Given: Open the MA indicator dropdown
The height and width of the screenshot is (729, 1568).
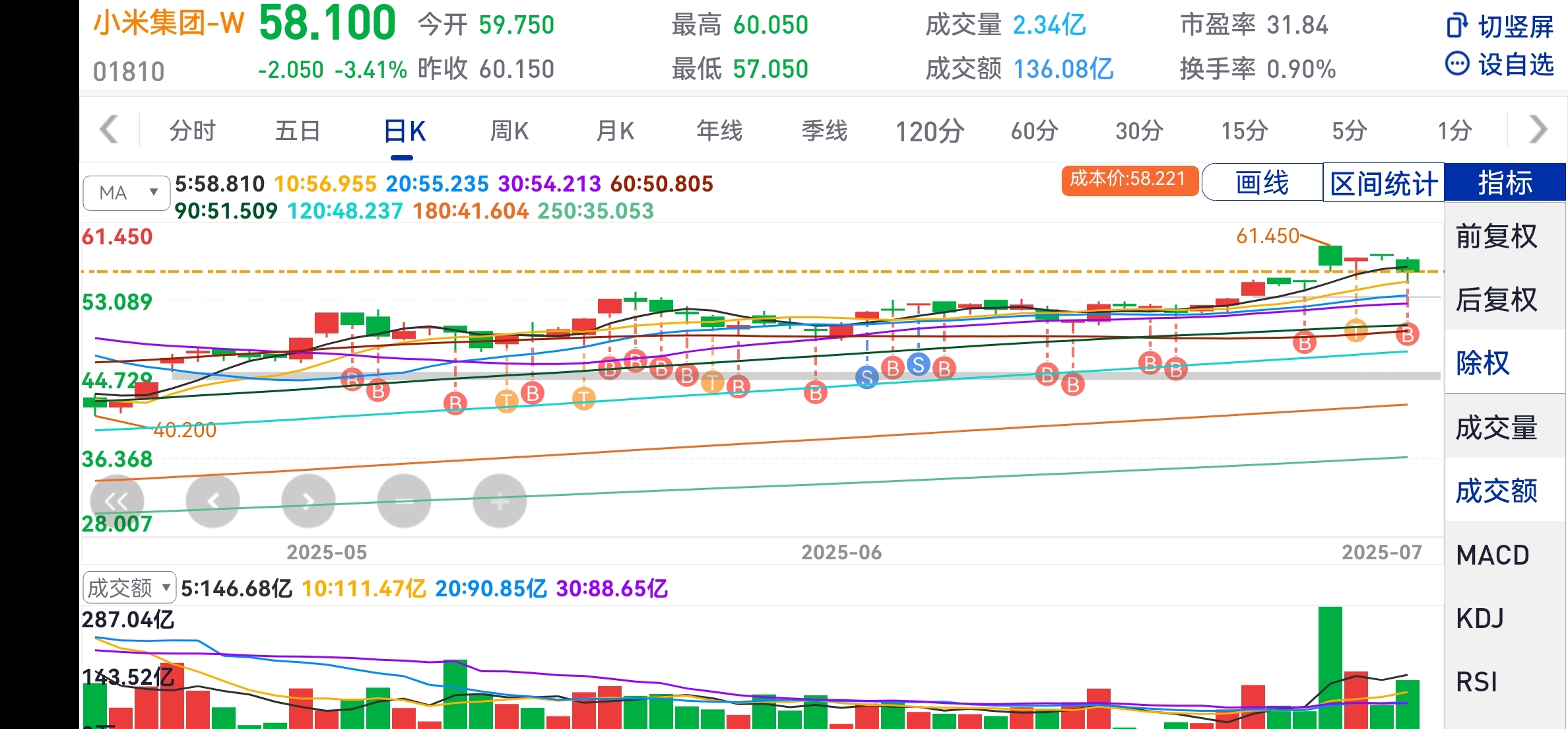Looking at the screenshot, I should click(127, 193).
